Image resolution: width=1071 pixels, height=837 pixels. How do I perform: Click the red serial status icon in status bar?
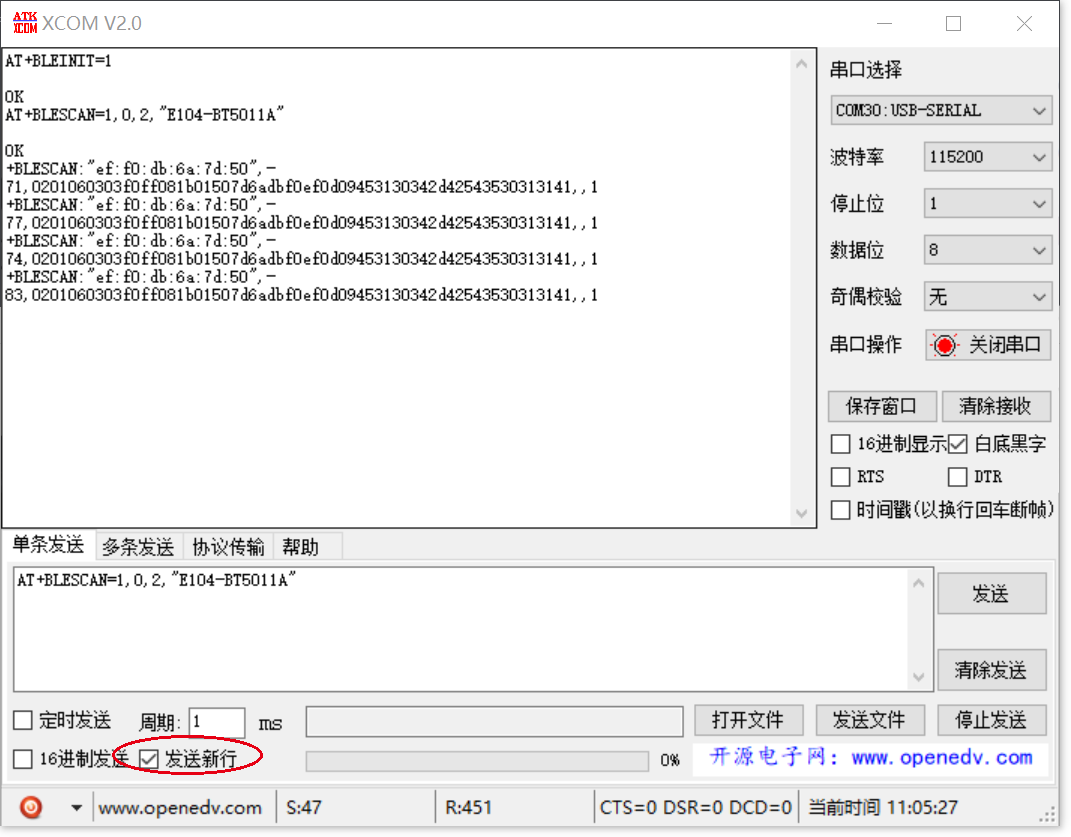[x=30, y=807]
